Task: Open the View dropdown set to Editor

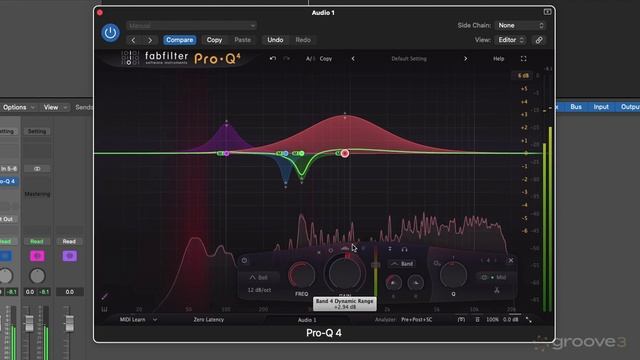Action: click(511, 40)
